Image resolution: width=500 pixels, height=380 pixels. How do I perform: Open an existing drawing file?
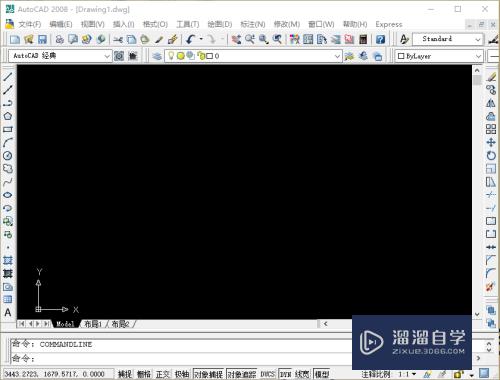click(29, 39)
